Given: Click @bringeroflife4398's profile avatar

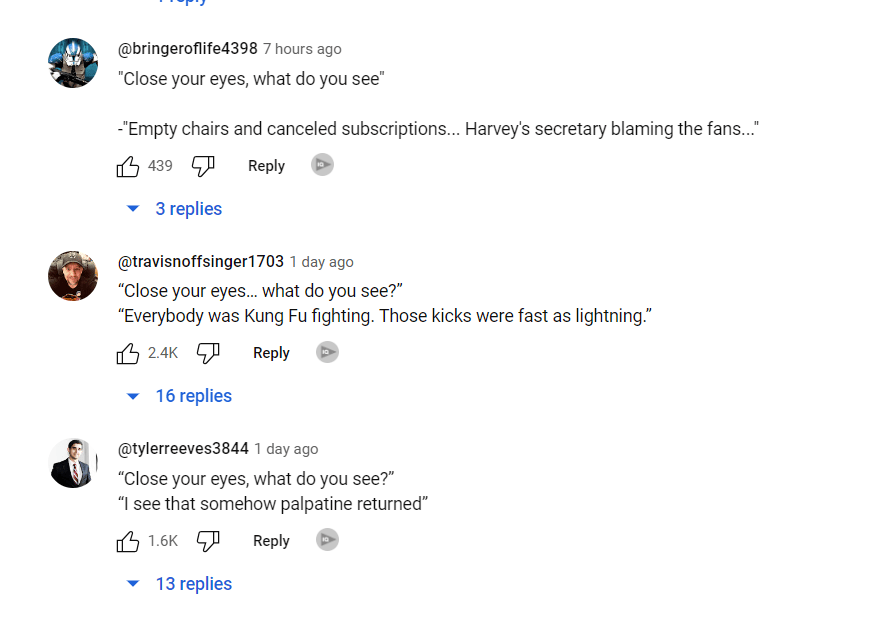Looking at the screenshot, I should [73, 63].
